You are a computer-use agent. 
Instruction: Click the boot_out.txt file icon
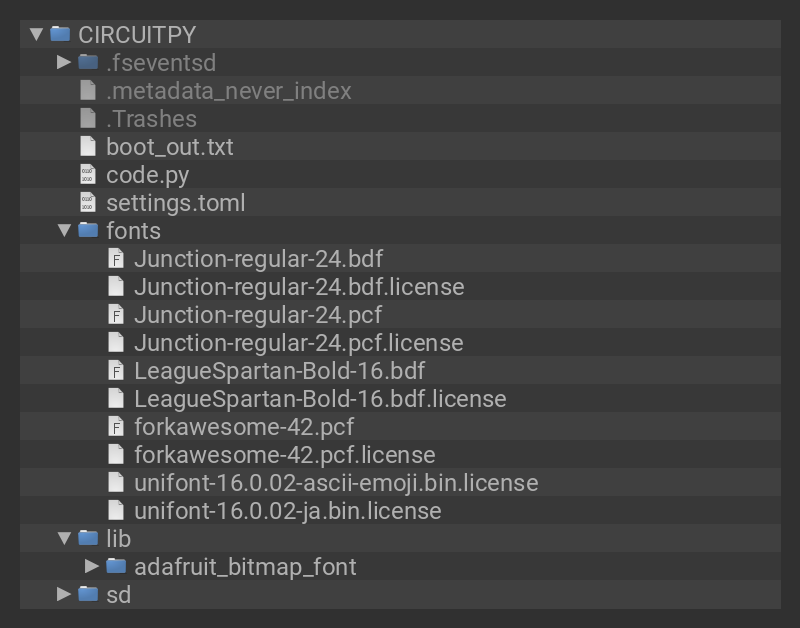[x=88, y=147]
